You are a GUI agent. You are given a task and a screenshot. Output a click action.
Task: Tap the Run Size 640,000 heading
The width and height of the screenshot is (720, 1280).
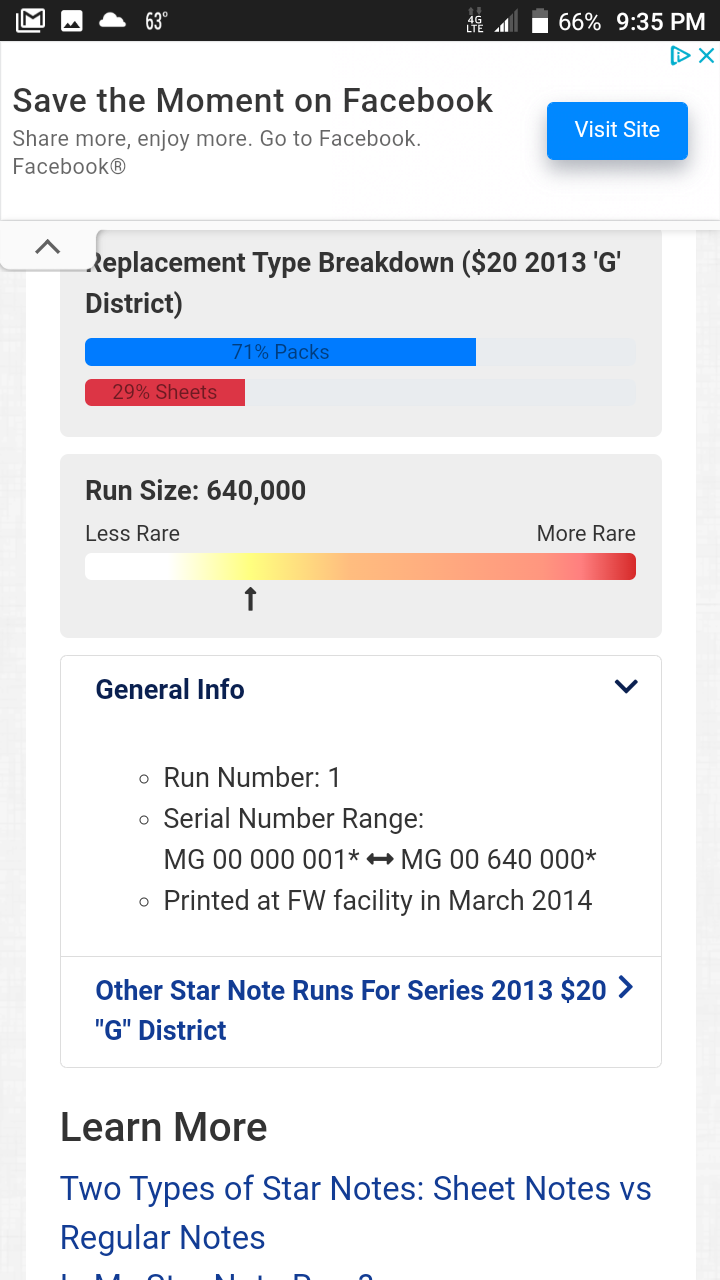pos(196,490)
